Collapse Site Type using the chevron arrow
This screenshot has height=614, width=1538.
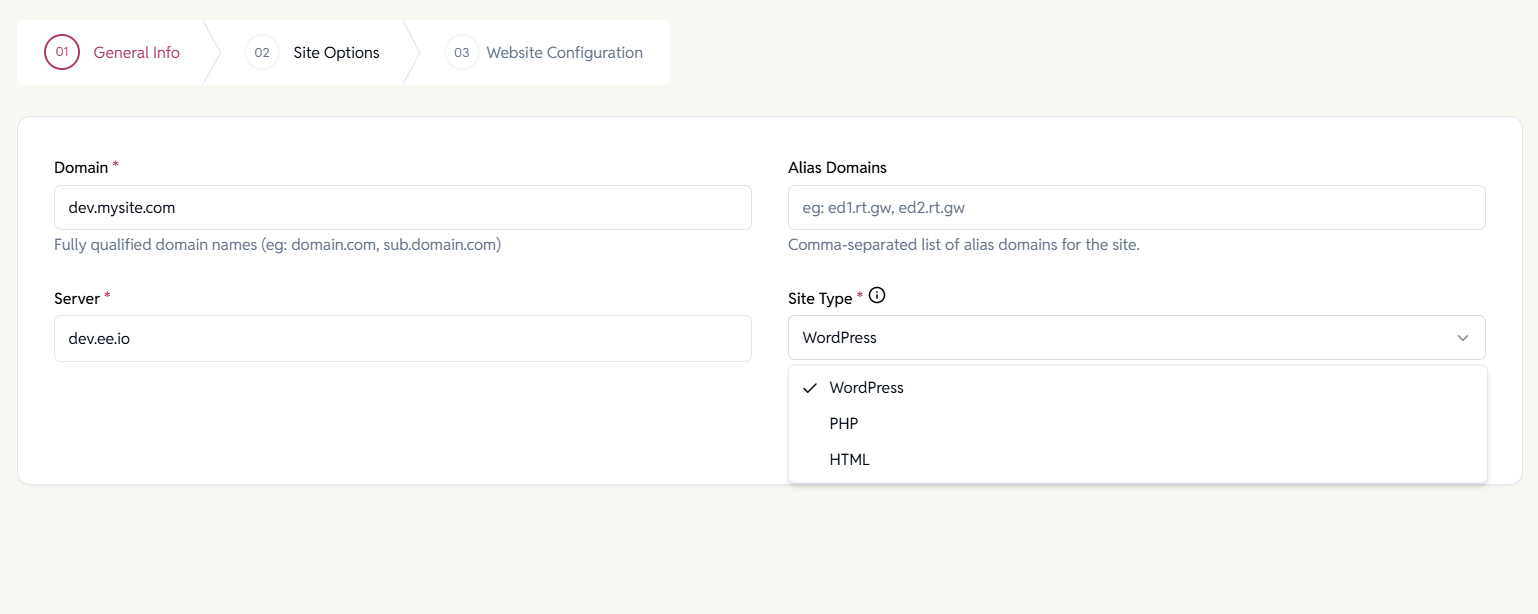click(1463, 338)
